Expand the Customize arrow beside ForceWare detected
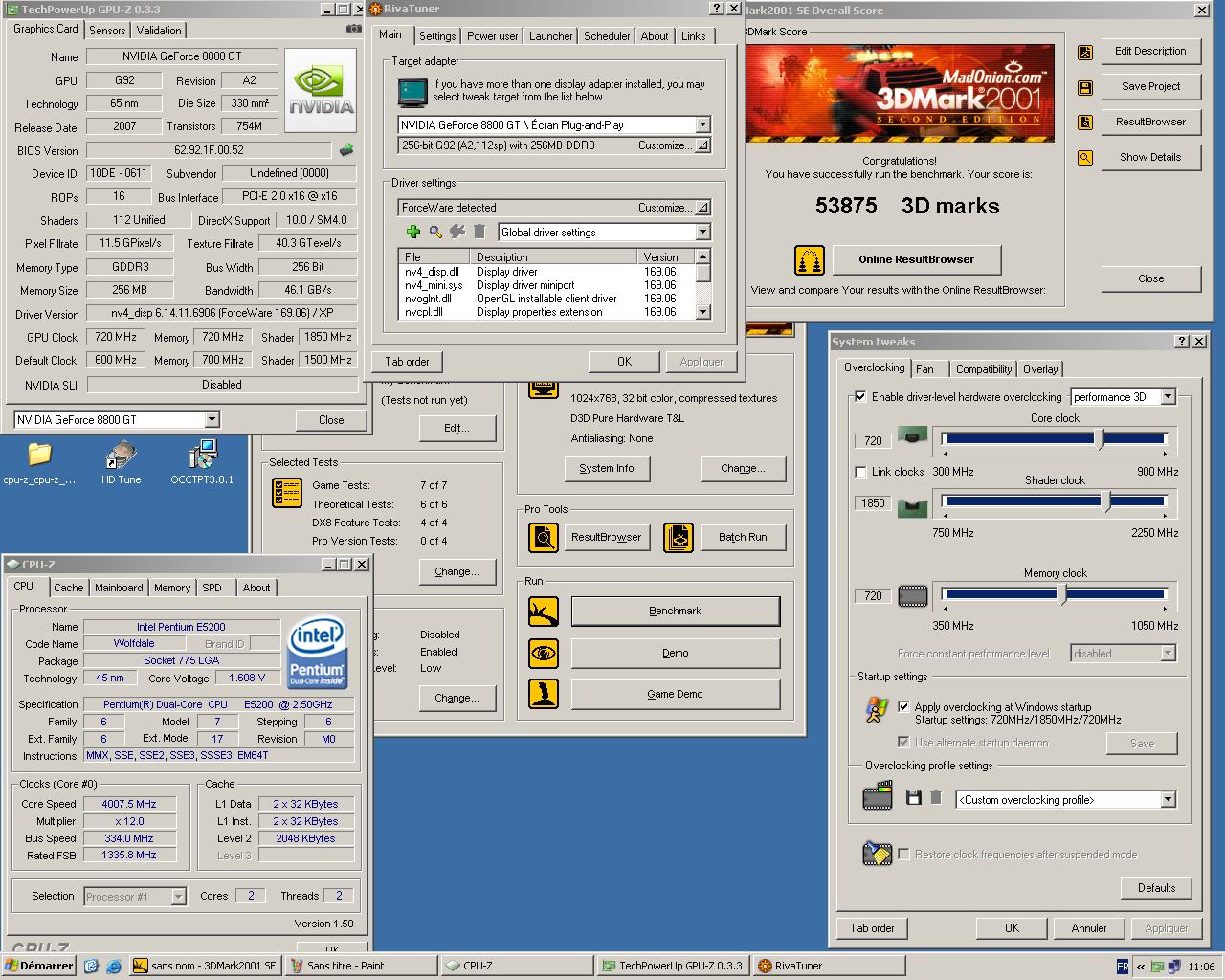1225x980 pixels. click(702, 207)
